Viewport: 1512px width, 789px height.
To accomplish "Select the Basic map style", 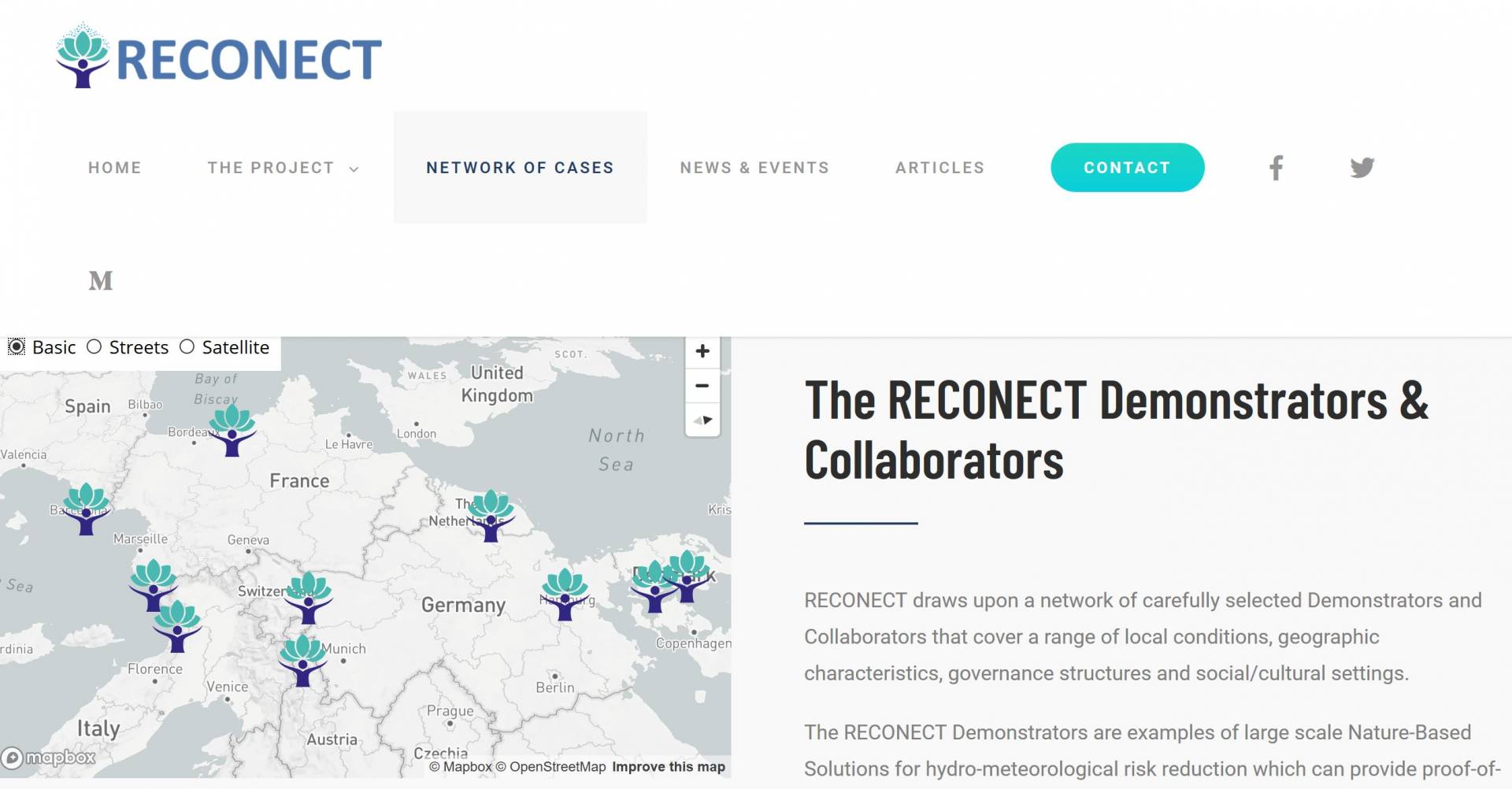I will [17, 347].
